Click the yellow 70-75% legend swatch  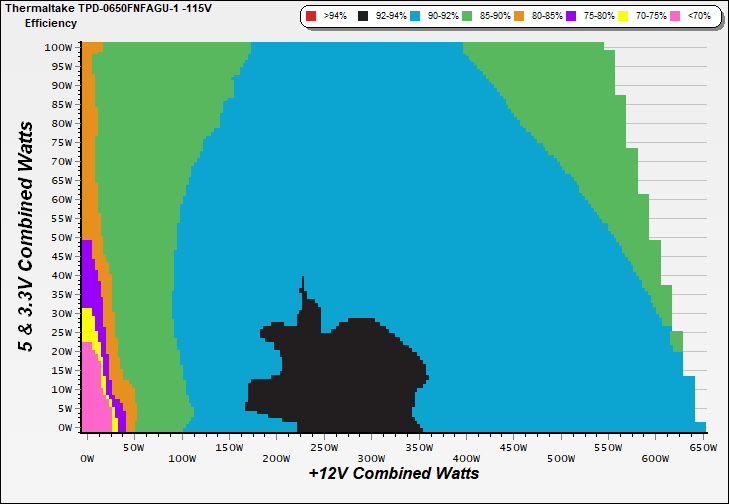pyautogui.click(x=621, y=17)
